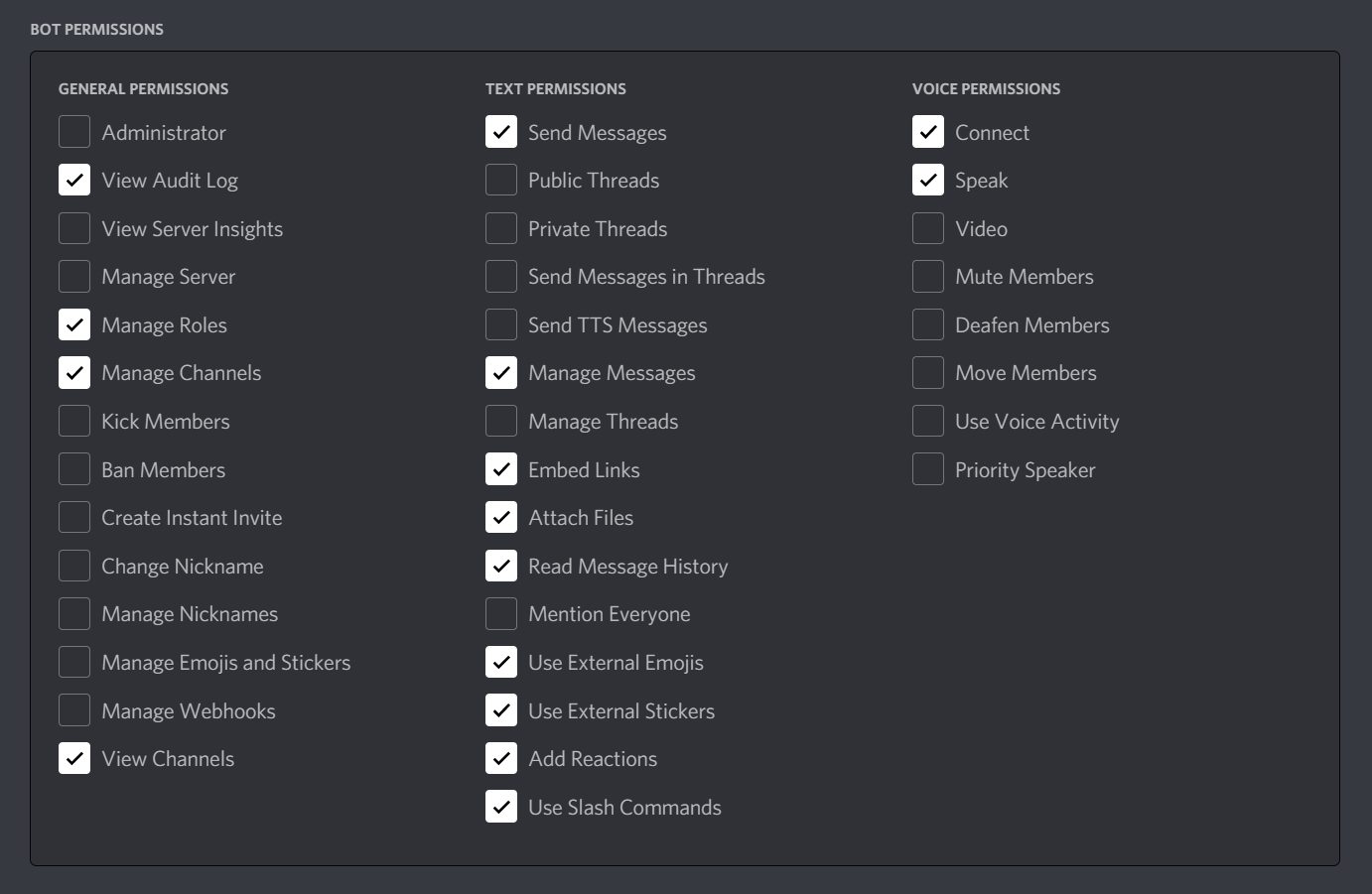
Task: Disable Embed Links permission
Action: (x=501, y=468)
